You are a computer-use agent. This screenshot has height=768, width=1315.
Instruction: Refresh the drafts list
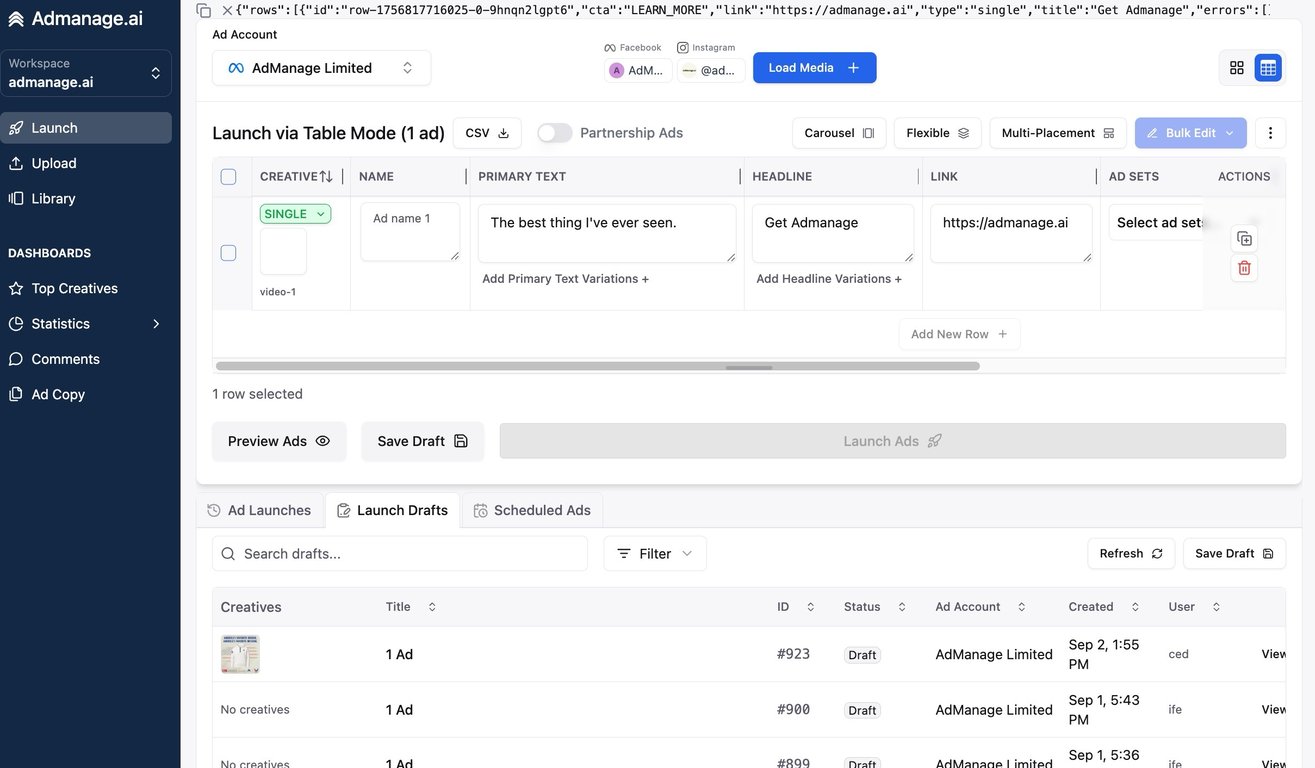(x=1131, y=554)
